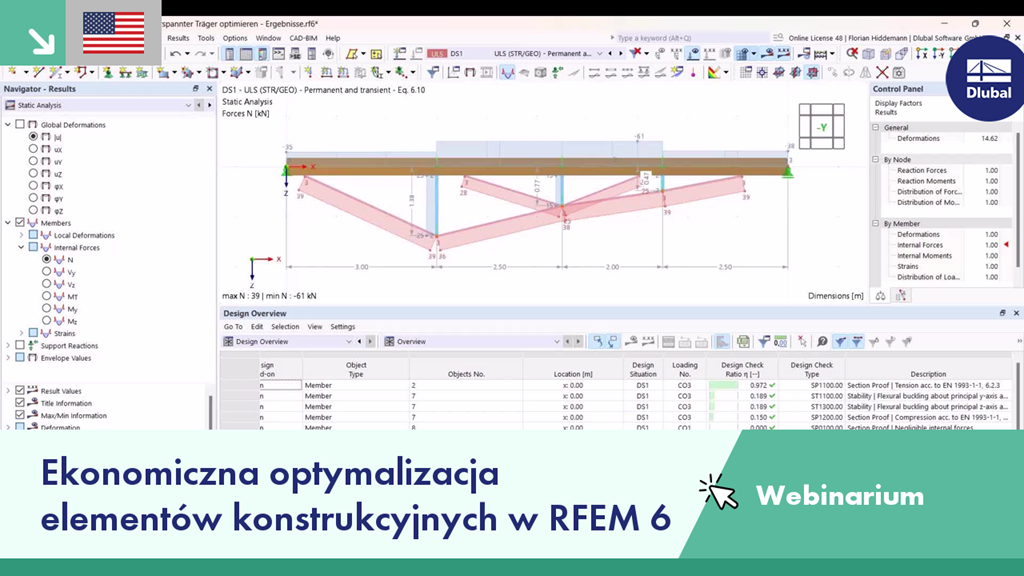
Task: Click the Tension section proof description row
Action: coord(927,385)
